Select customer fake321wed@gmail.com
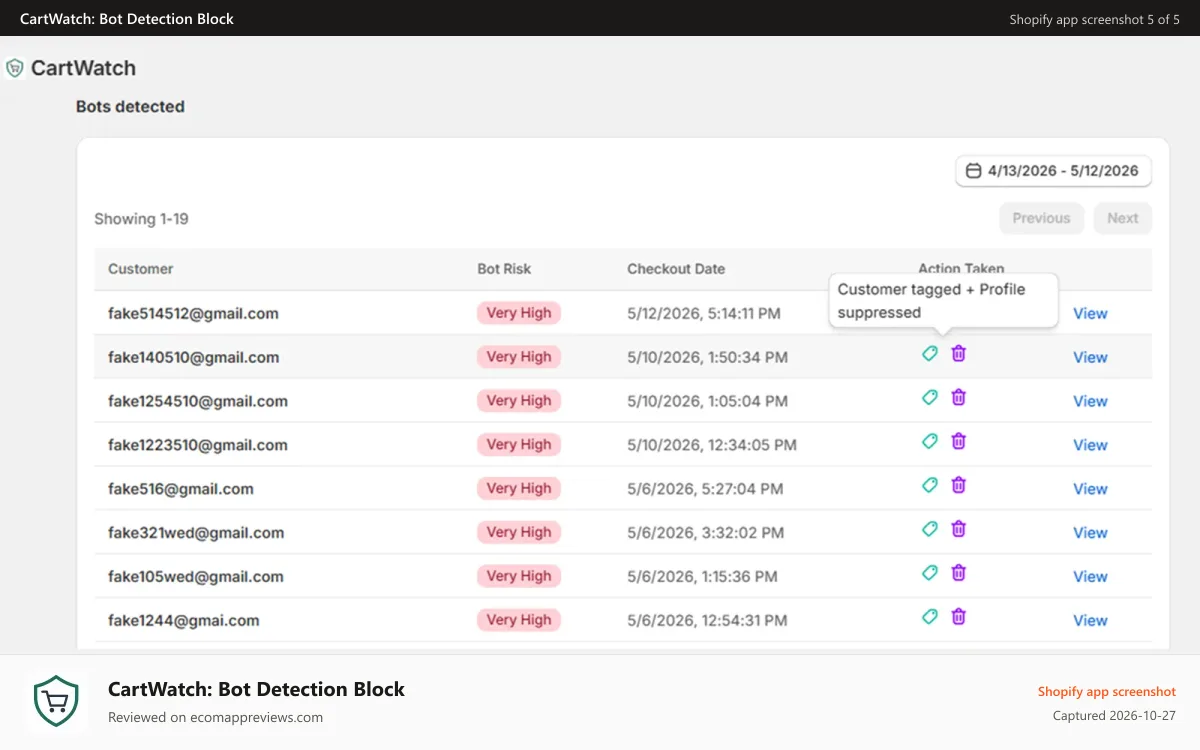This screenshot has height=750, width=1200. (196, 533)
